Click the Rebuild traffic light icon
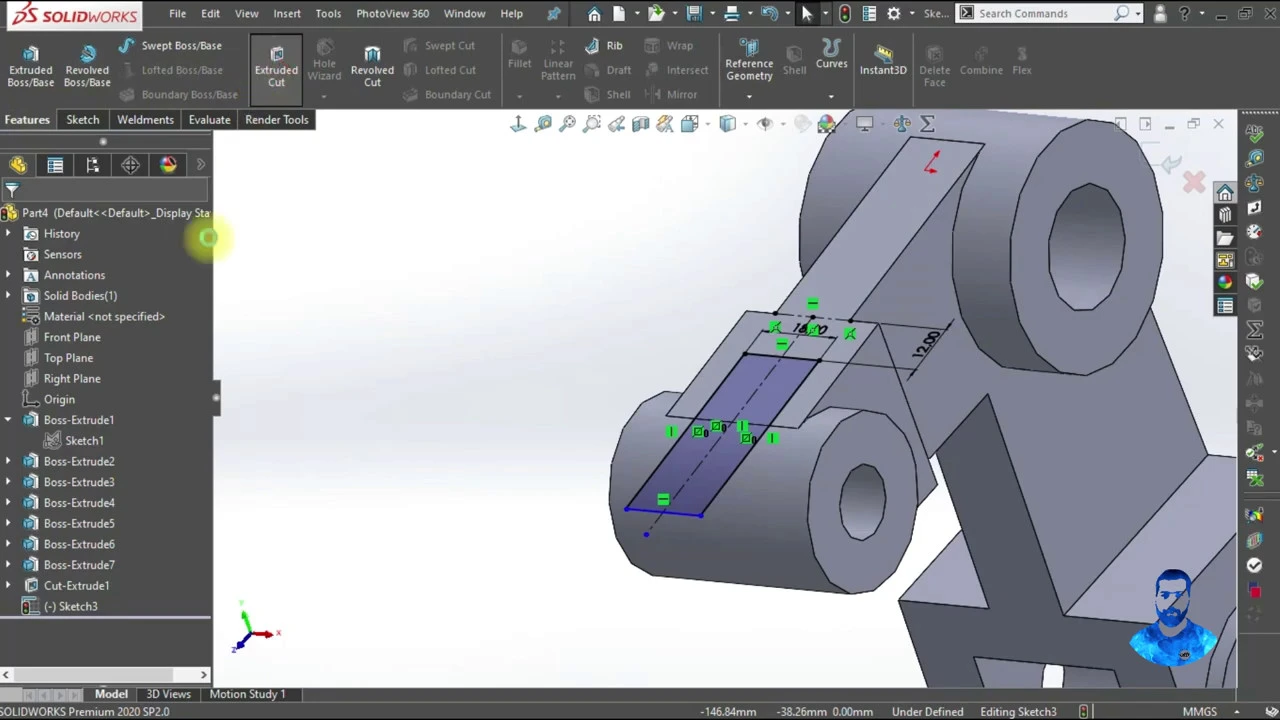 tap(845, 14)
